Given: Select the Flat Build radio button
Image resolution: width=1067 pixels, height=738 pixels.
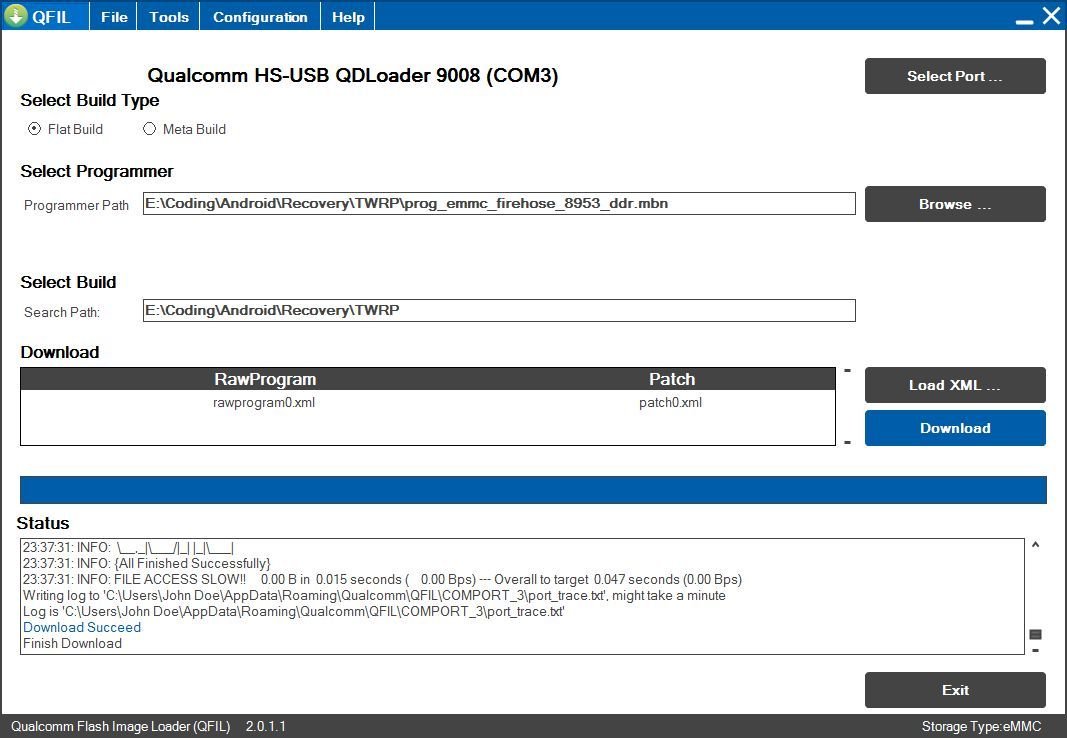Looking at the screenshot, I should coord(34,129).
